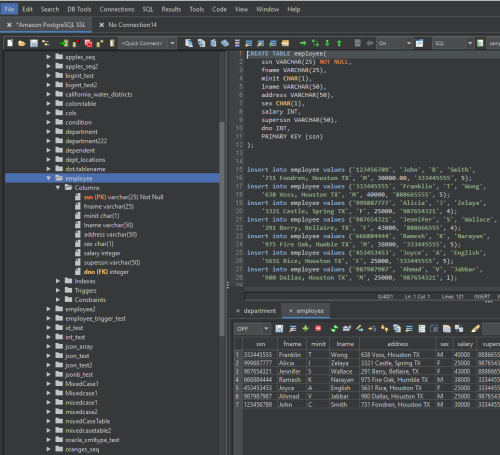Click the schema browser tree icon

point(46,43)
